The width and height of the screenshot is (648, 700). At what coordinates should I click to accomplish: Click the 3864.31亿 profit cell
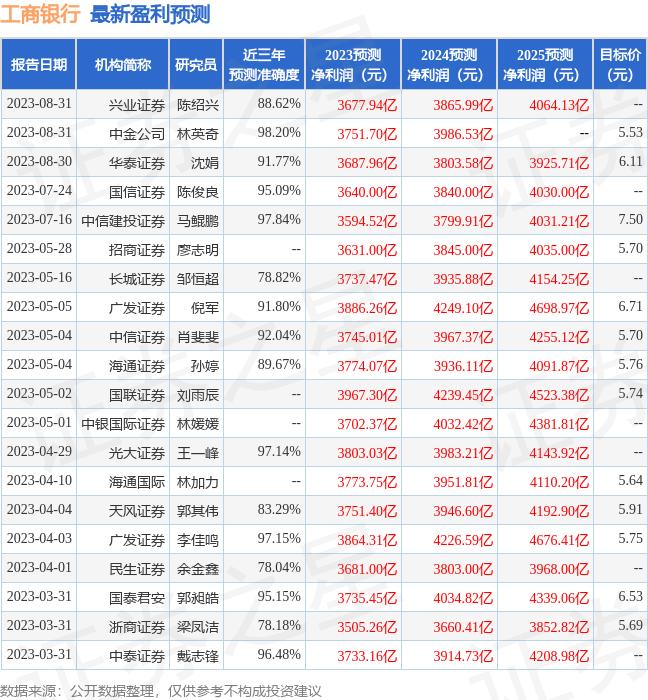click(367, 540)
